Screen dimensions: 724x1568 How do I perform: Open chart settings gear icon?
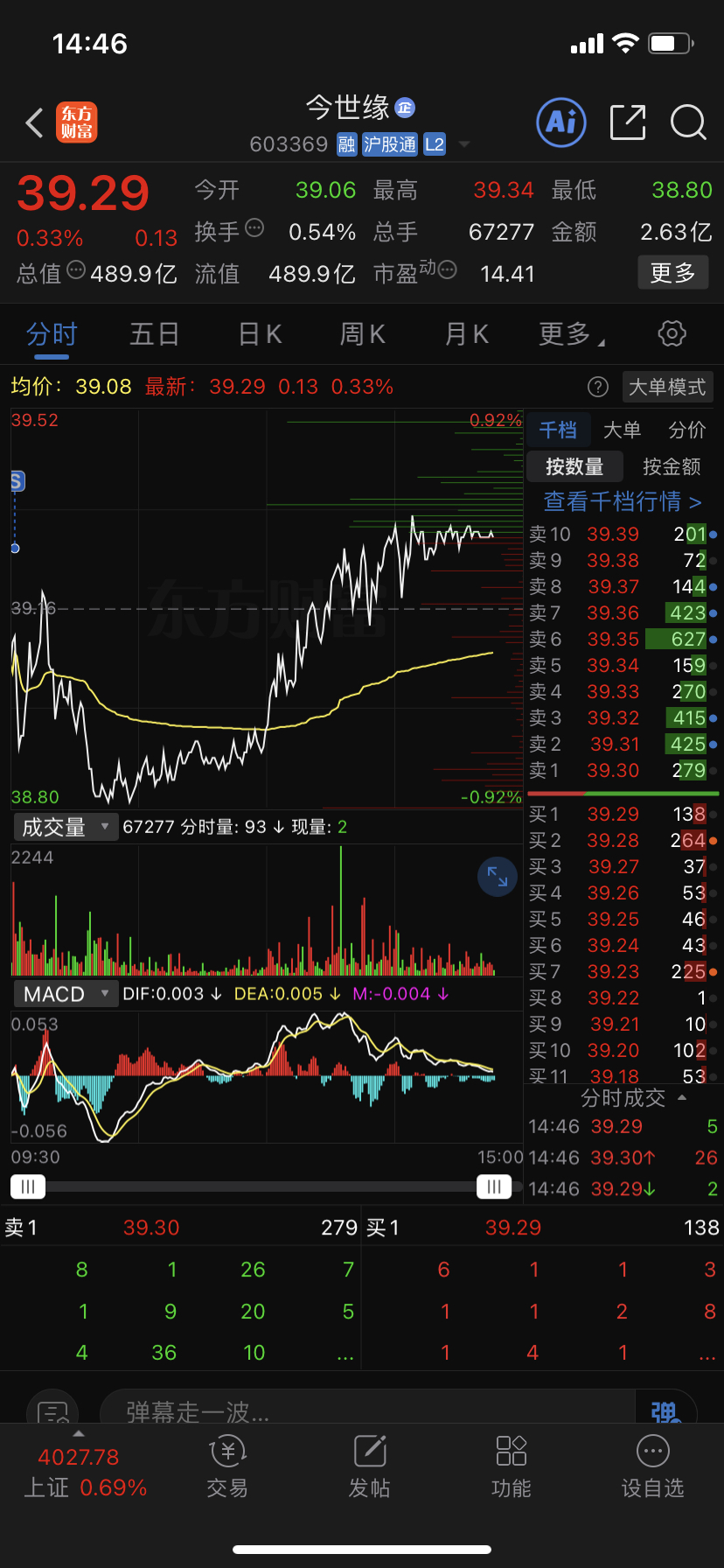[672, 333]
